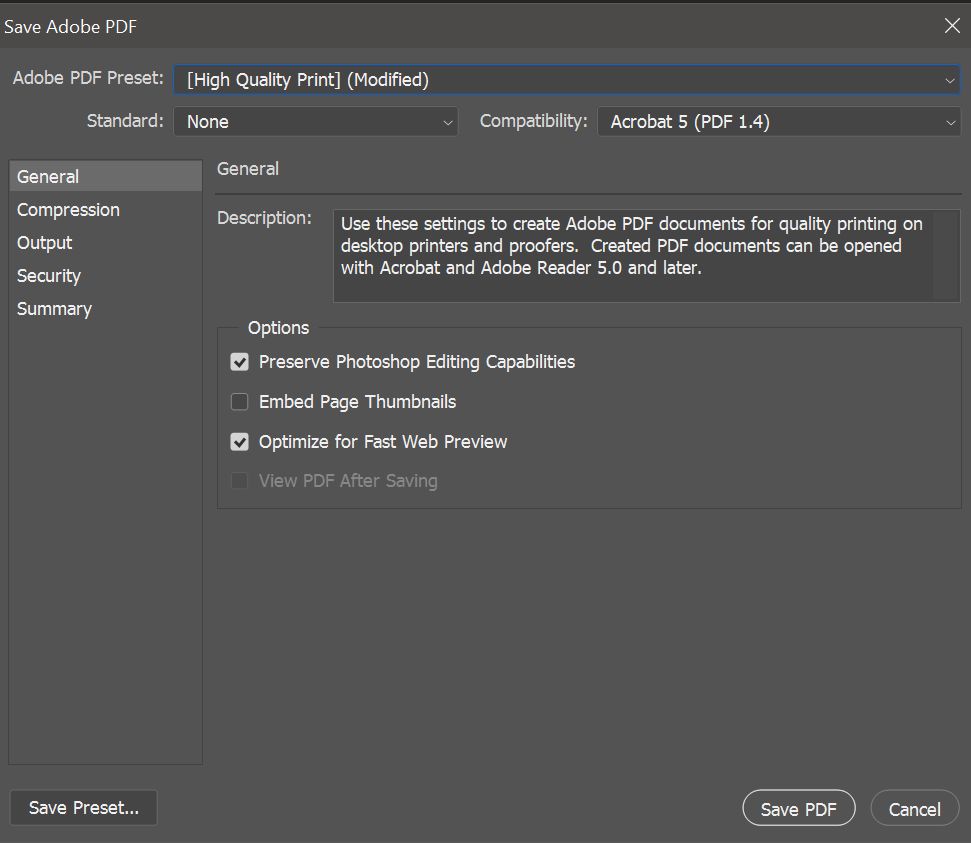Click the chevron arrow on the Preset field
Screen dimensions: 971x843
pos(949,81)
